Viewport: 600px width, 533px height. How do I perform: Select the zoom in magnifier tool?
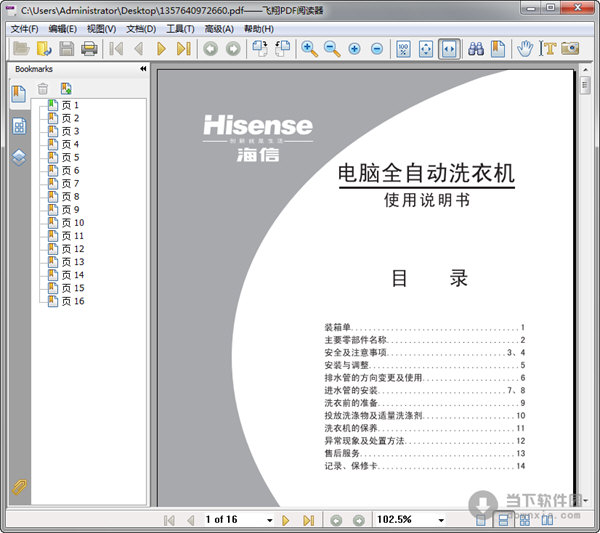click(x=309, y=49)
